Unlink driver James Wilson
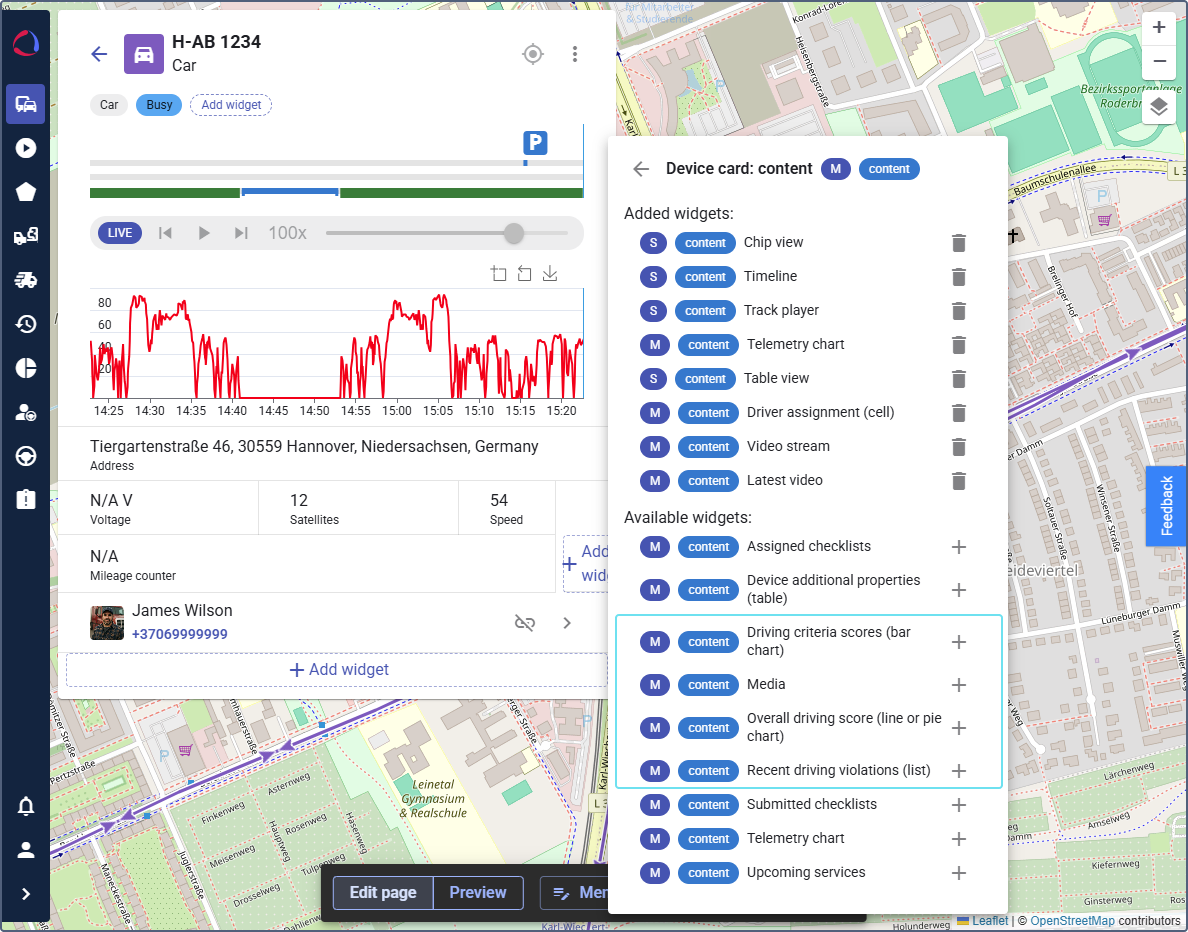1188x932 pixels. point(525,622)
